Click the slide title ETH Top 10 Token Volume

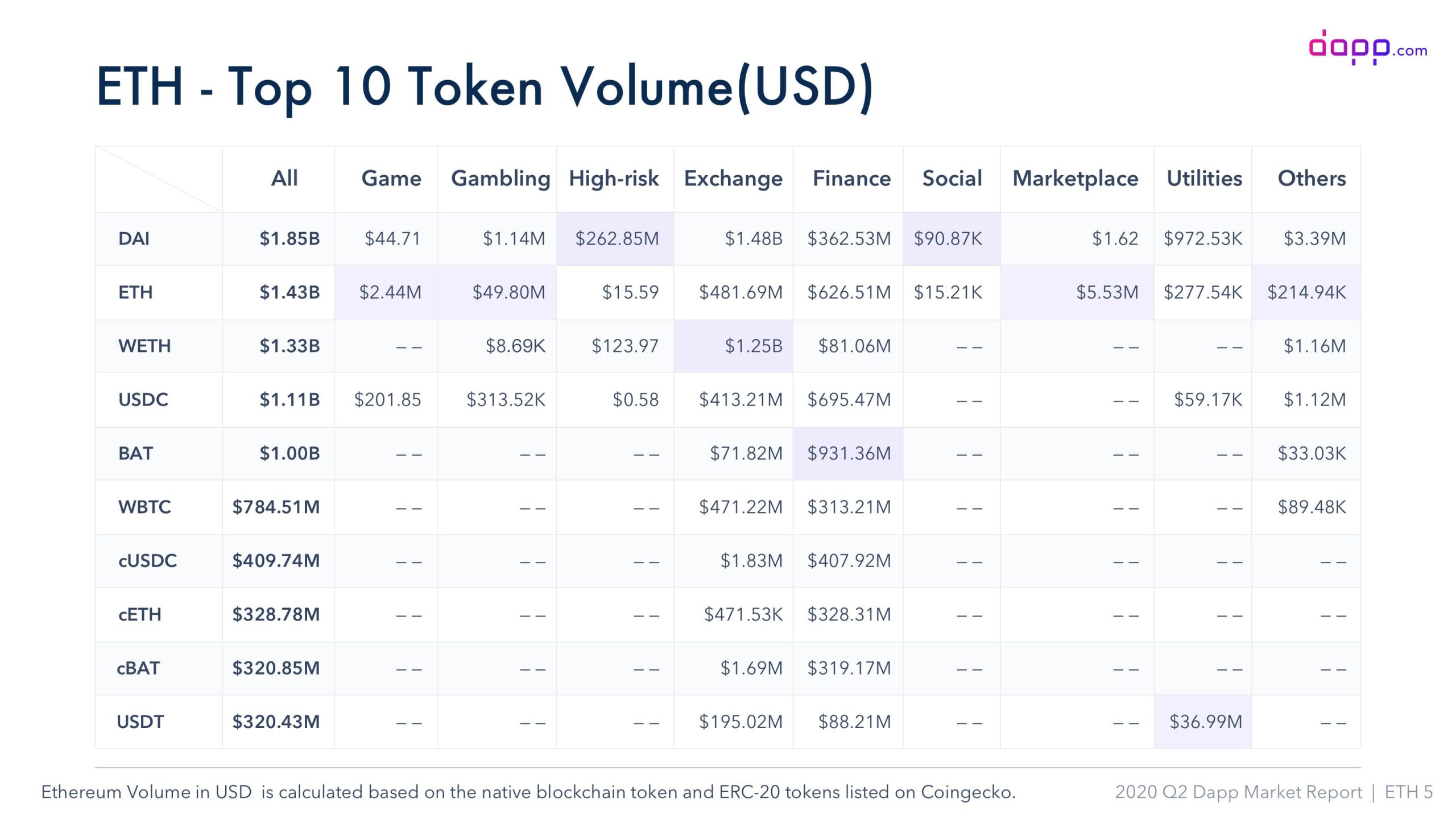point(485,86)
